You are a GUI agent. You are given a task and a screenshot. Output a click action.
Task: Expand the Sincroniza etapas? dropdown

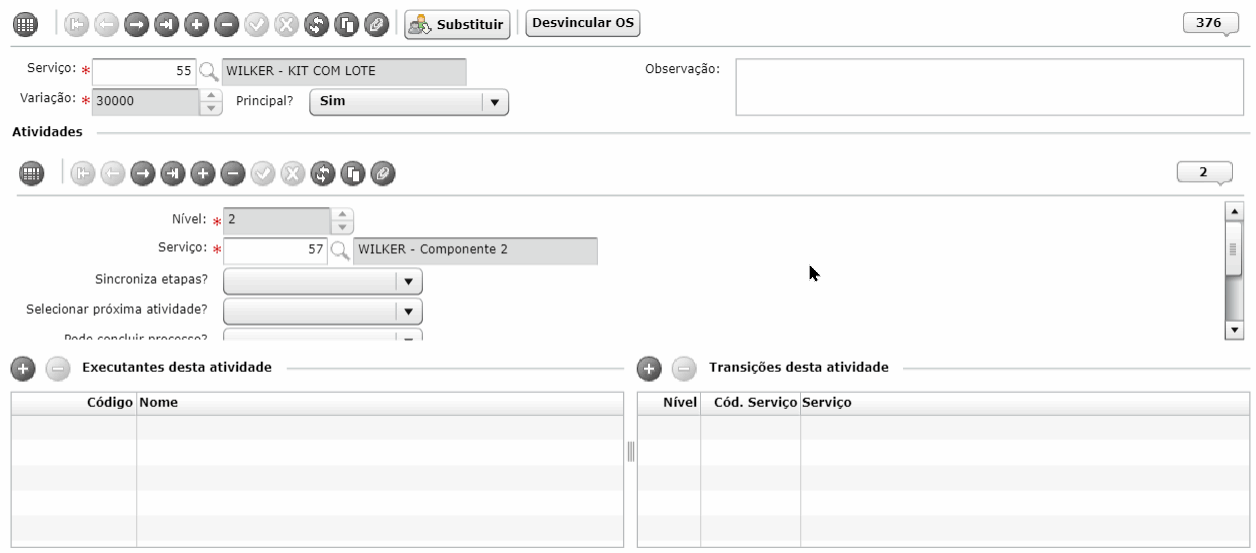point(323,281)
